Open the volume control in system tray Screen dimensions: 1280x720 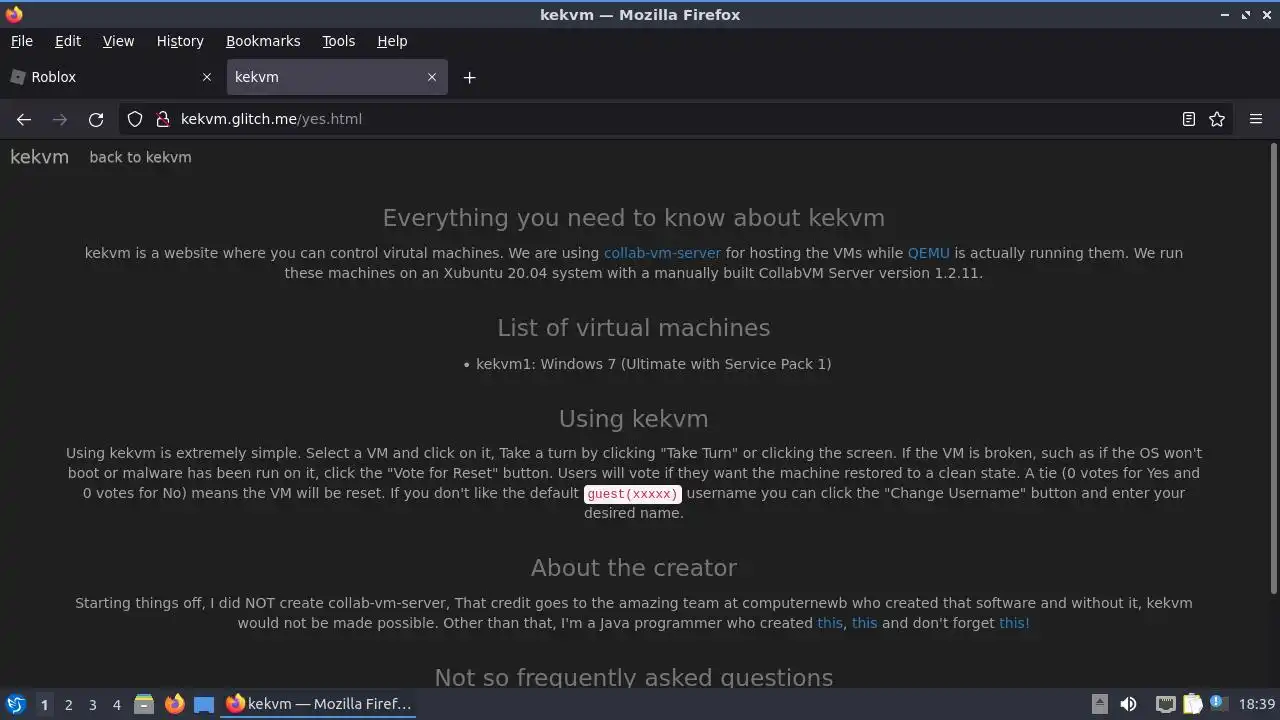tap(1128, 704)
